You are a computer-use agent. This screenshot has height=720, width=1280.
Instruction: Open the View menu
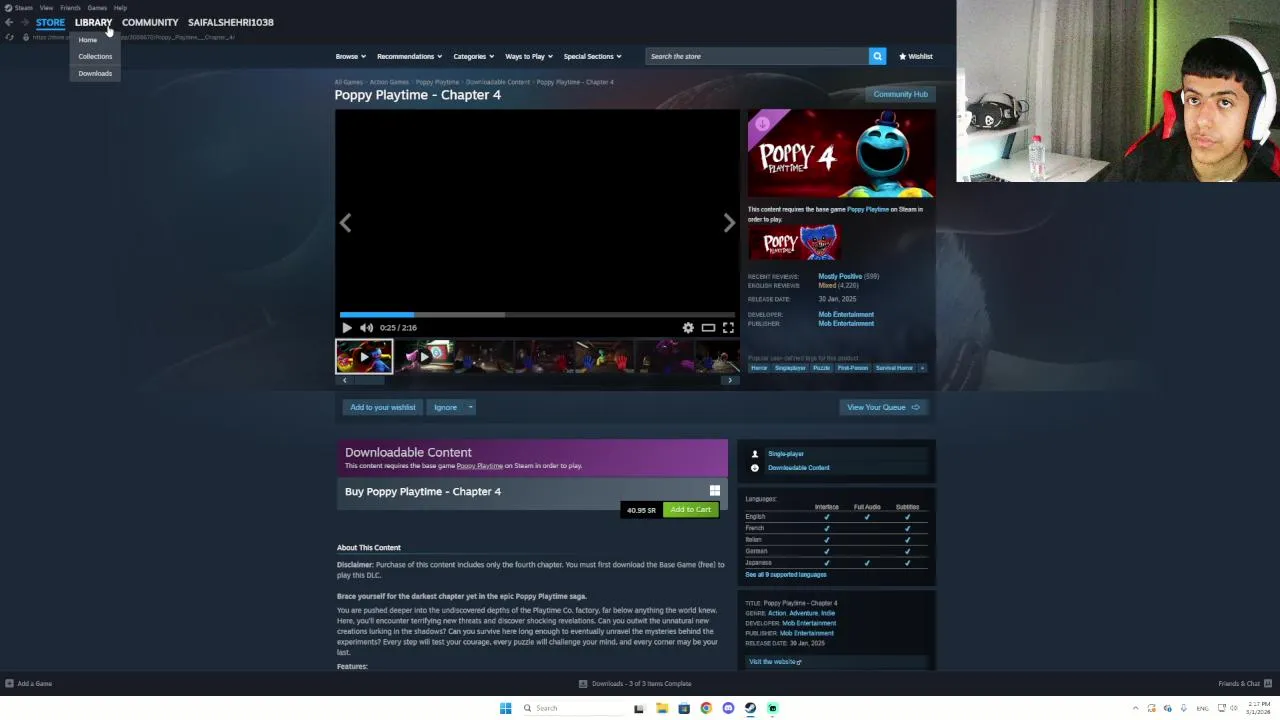(x=46, y=7)
